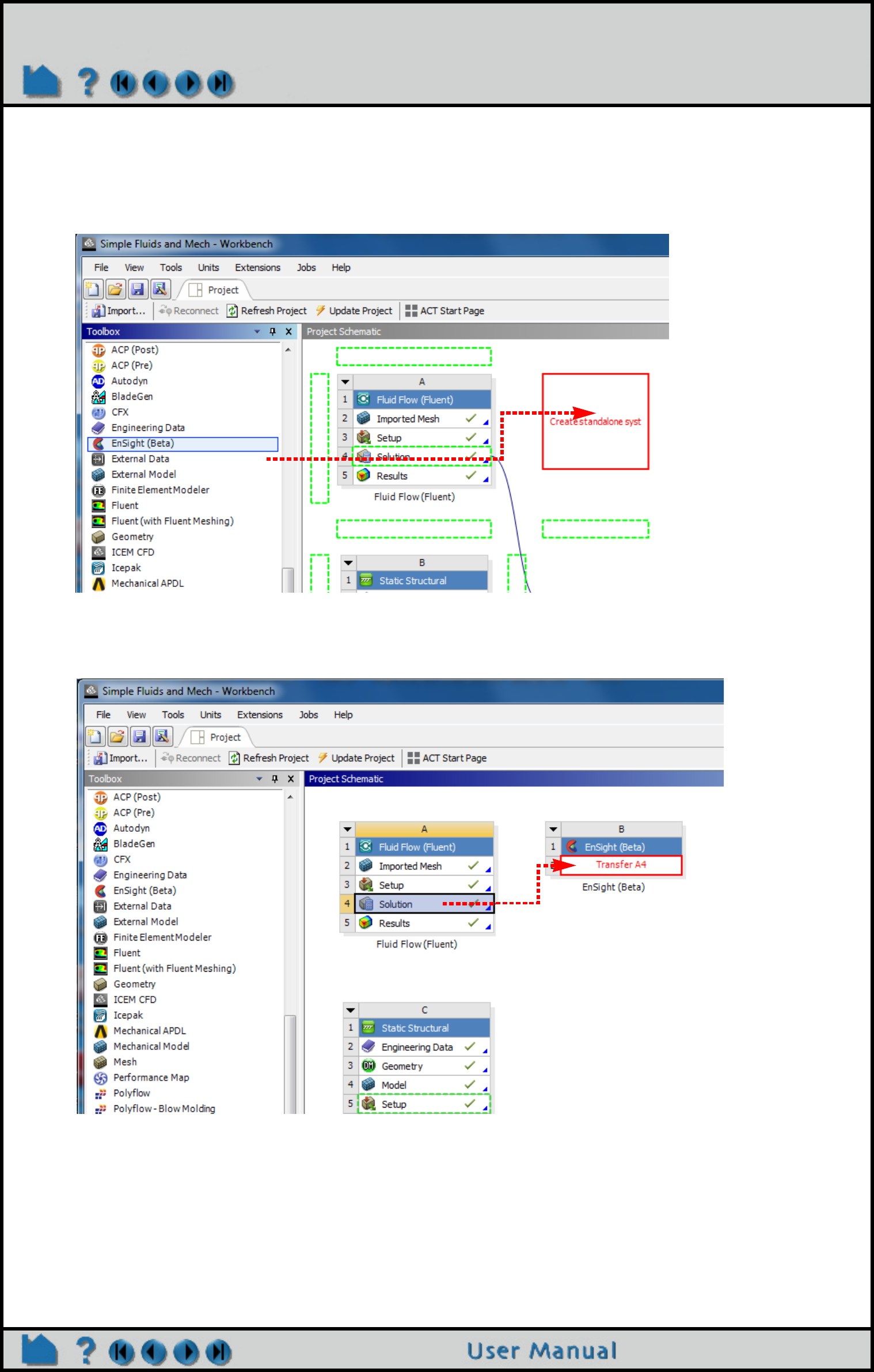Go to next page using top navigation bar
874x1372 pixels.
[188, 84]
